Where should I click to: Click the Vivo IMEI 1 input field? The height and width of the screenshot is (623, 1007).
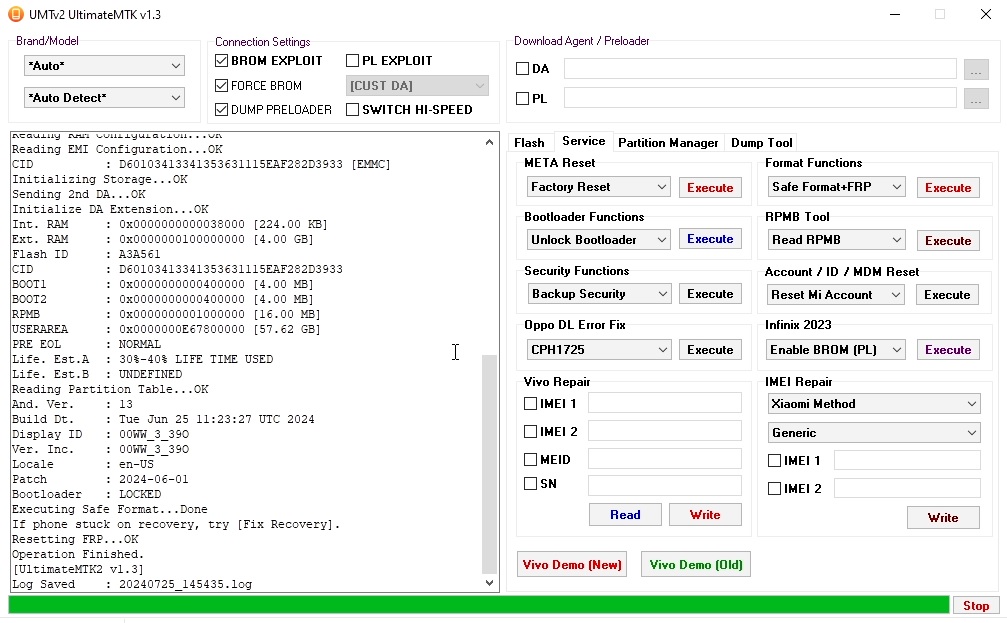[665, 403]
